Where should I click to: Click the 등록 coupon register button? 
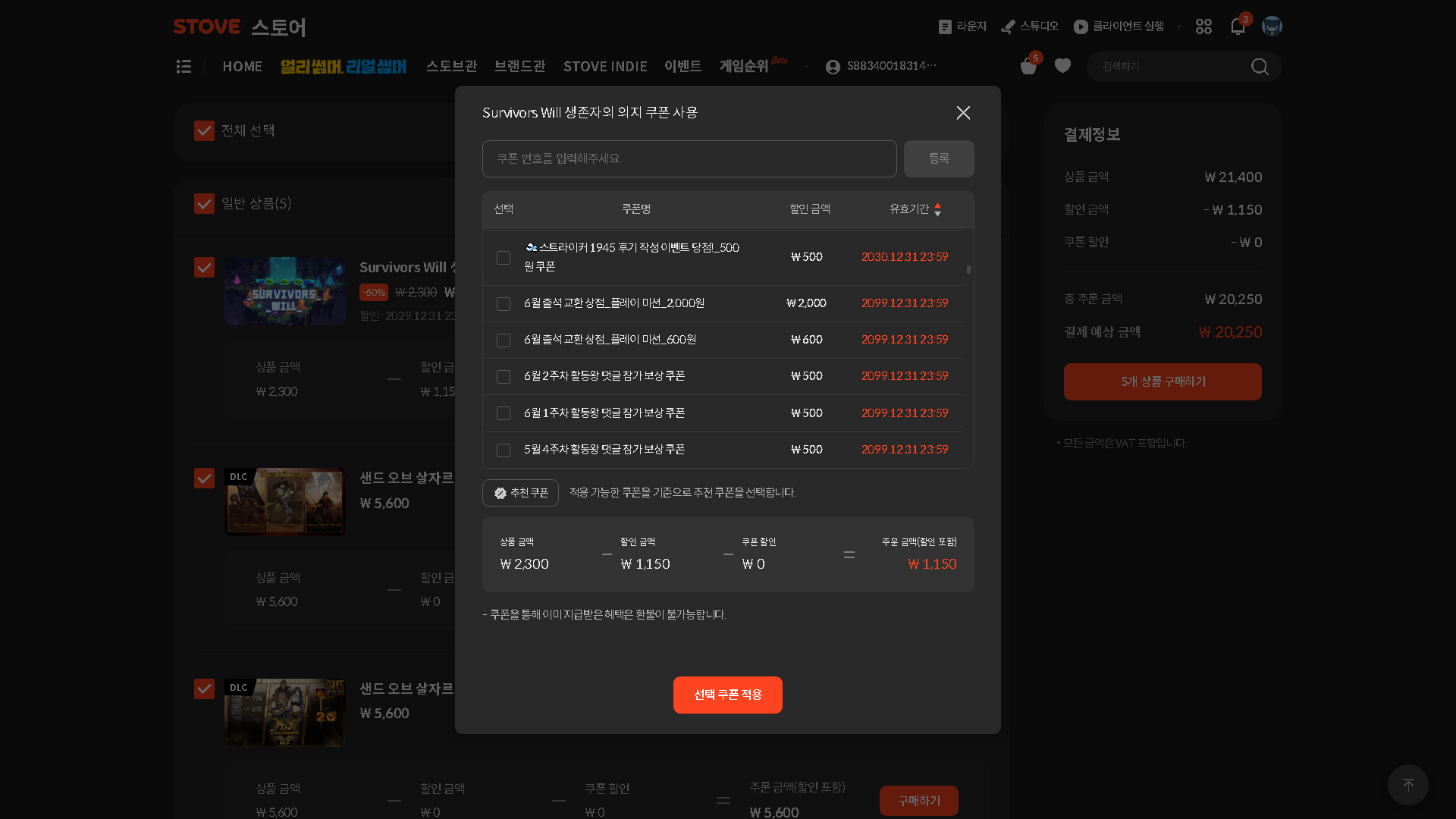(x=939, y=158)
